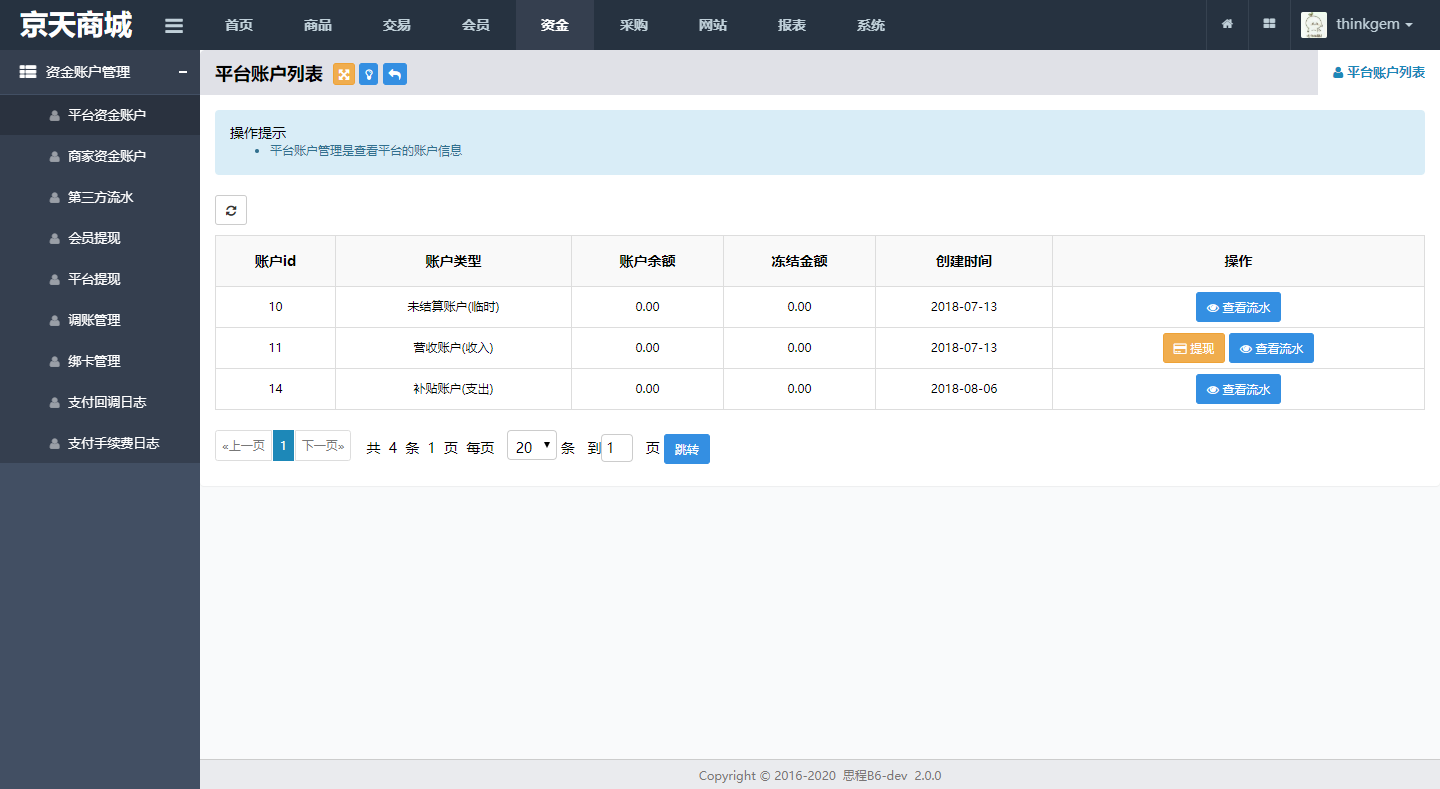Click the user icon beside 平台提现
1440x789 pixels.
[55, 280]
